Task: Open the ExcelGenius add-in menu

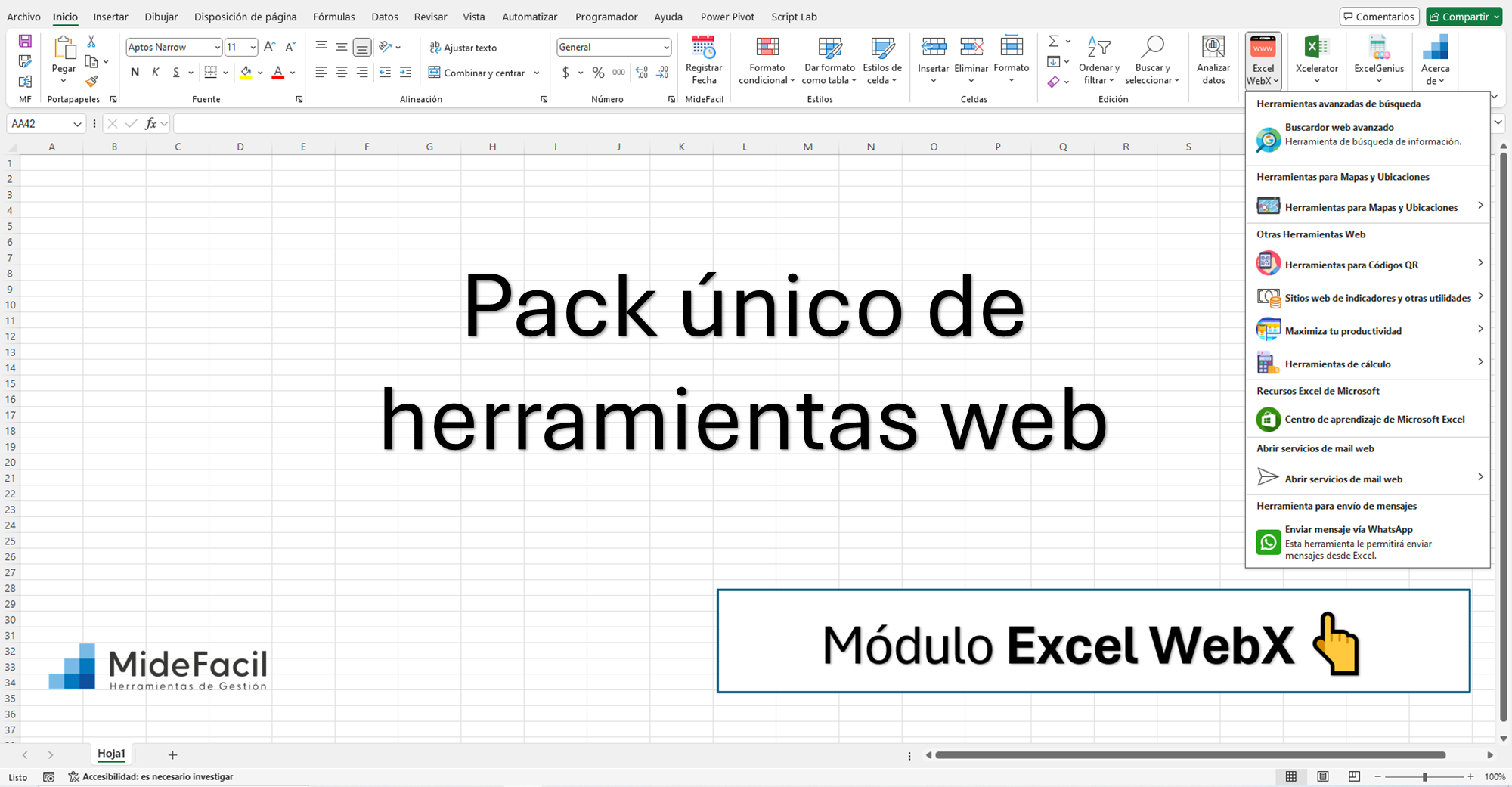Action: (1379, 60)
